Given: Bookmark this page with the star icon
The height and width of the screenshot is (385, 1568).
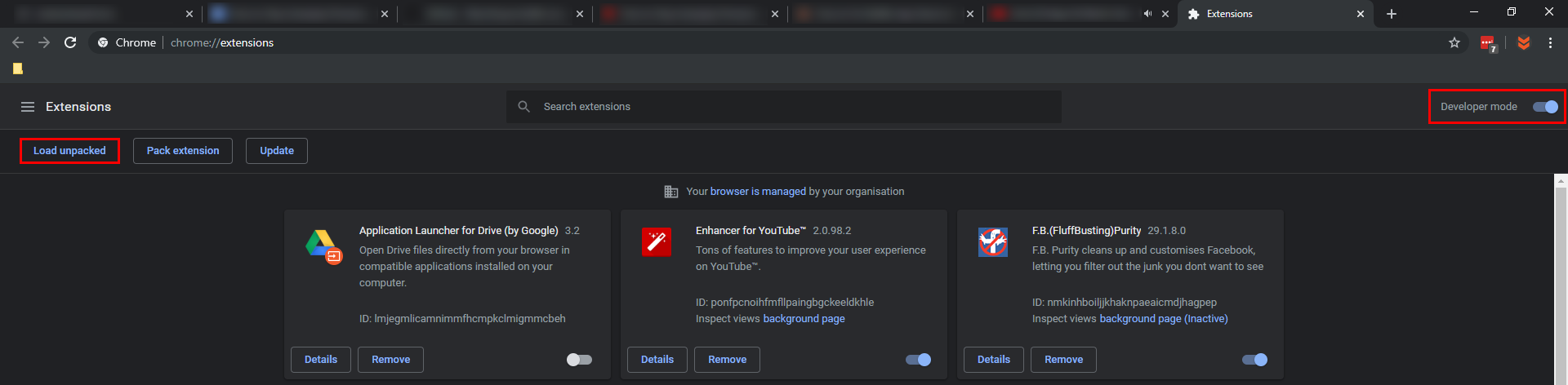Looking at the screenshot, I should coord(1454,42).
